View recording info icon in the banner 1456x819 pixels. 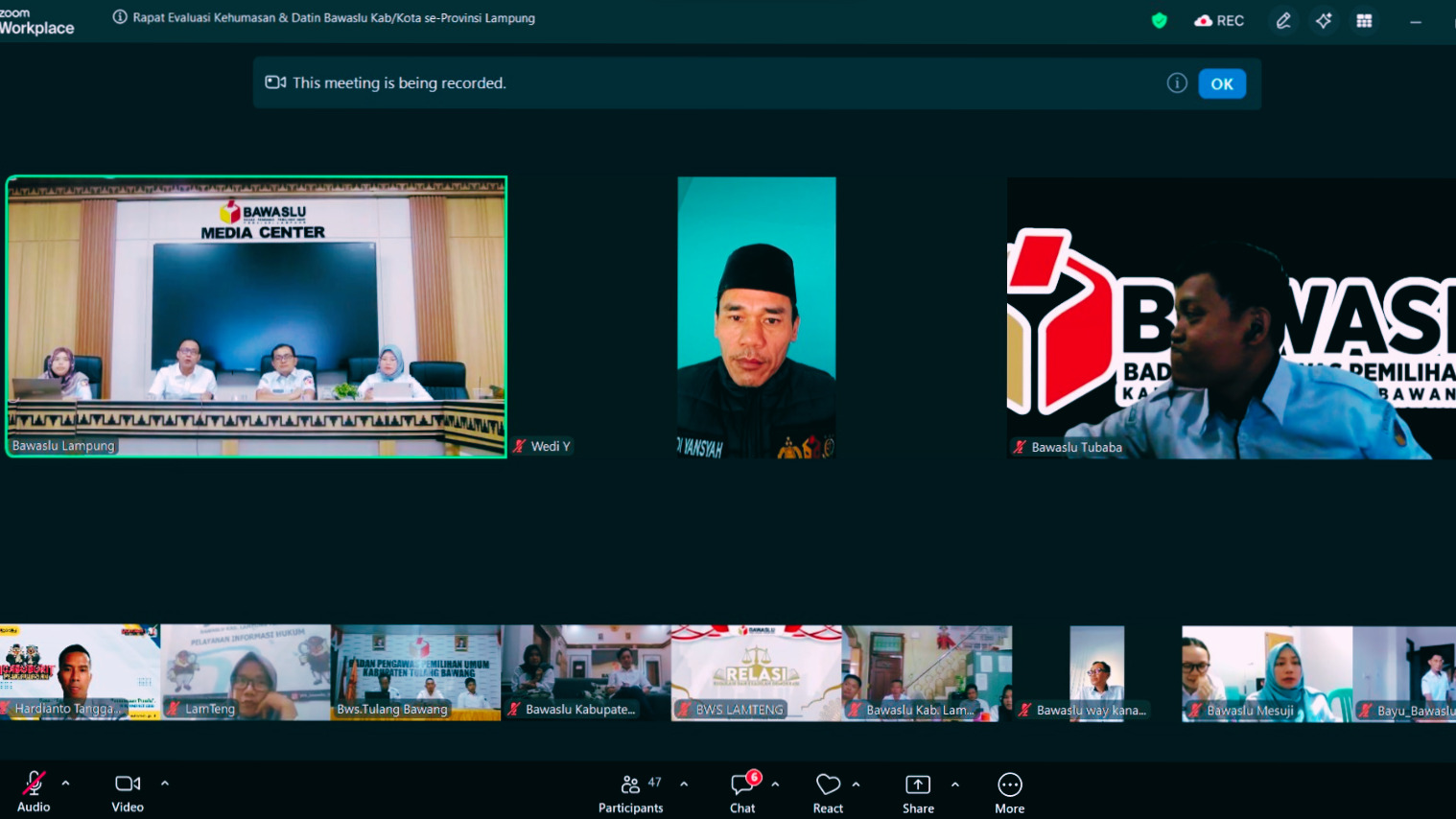[1177, 83]
